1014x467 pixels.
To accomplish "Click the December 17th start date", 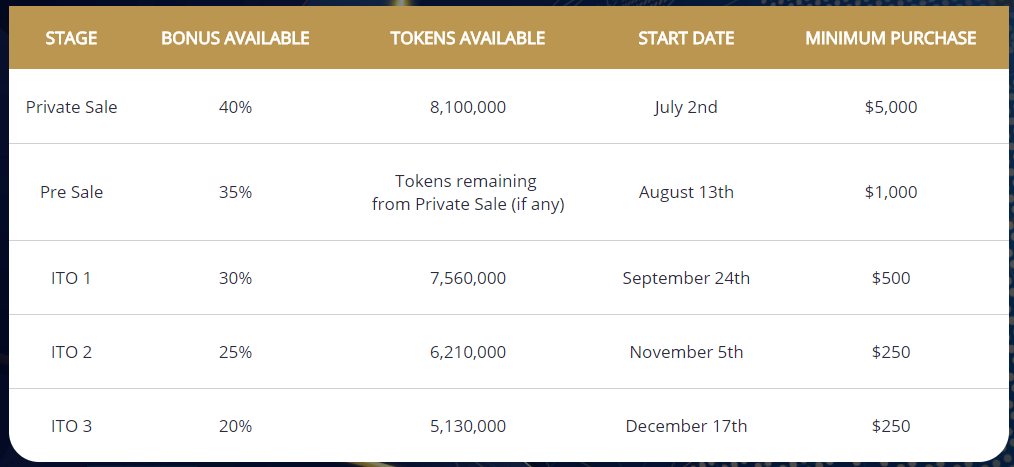I will click(686, 426).
